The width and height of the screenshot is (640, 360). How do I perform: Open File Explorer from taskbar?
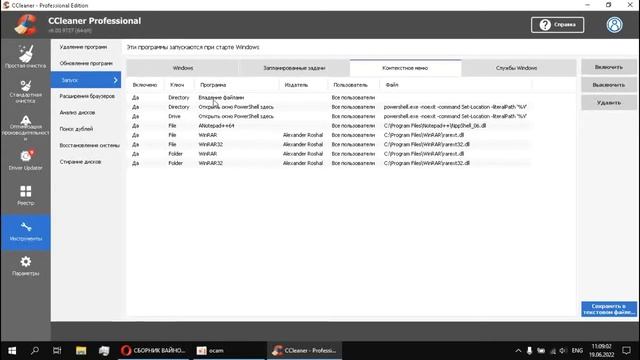pos(81,351)
